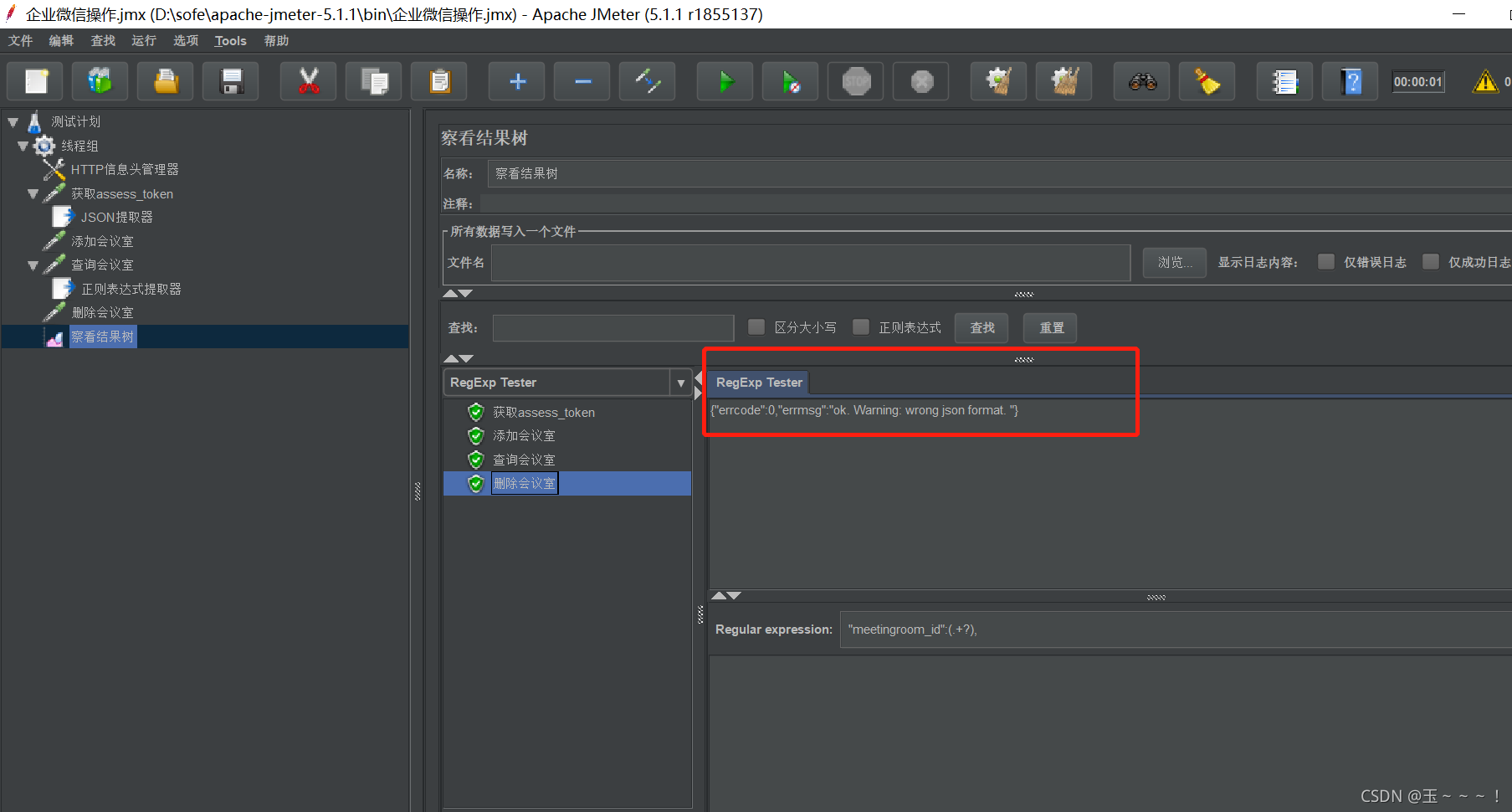Click the Clear results broom icon

[x=999, y=81]
